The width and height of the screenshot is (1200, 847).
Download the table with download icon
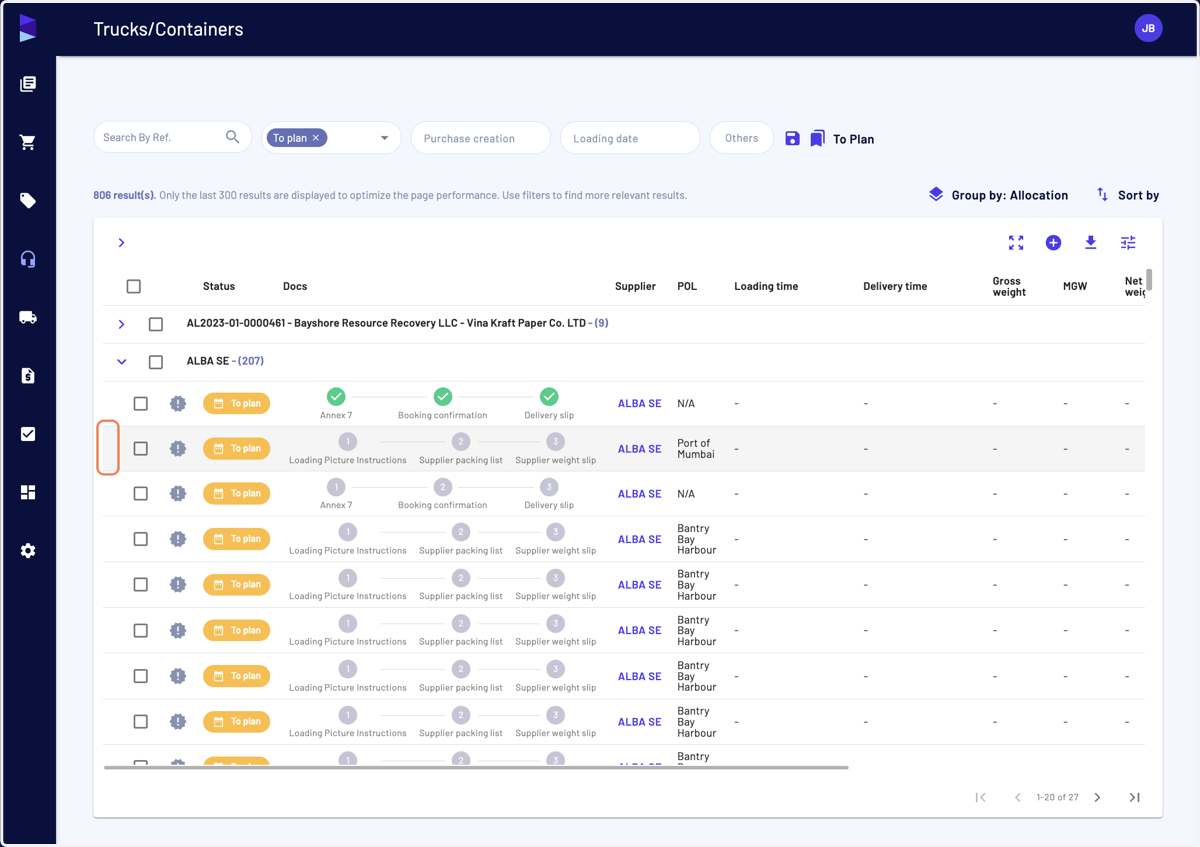pyautogui.click(x=1091, y=243)
